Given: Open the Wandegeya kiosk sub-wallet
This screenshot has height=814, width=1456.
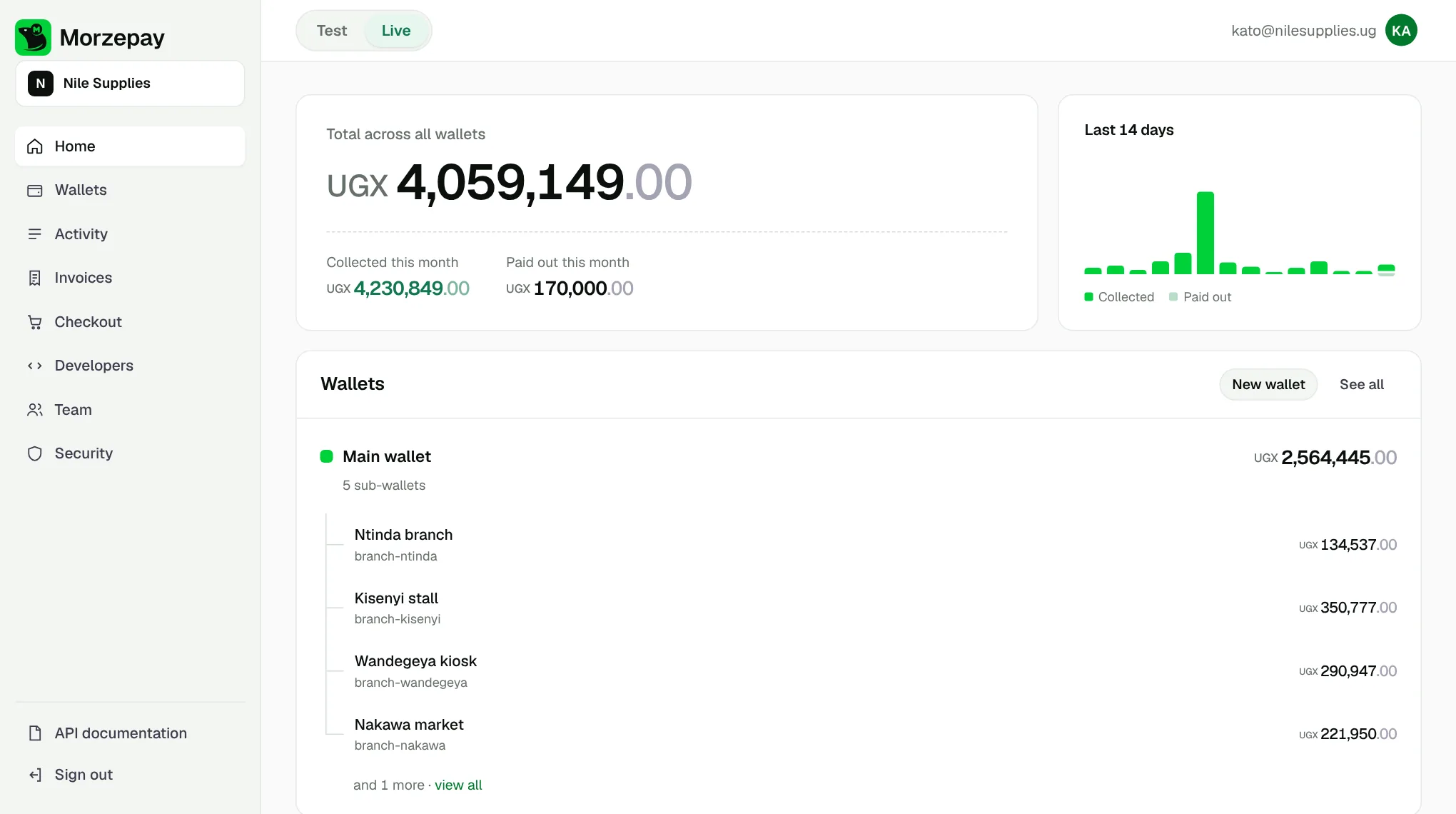Looking at the screenshot, I should tap(874, 671).
